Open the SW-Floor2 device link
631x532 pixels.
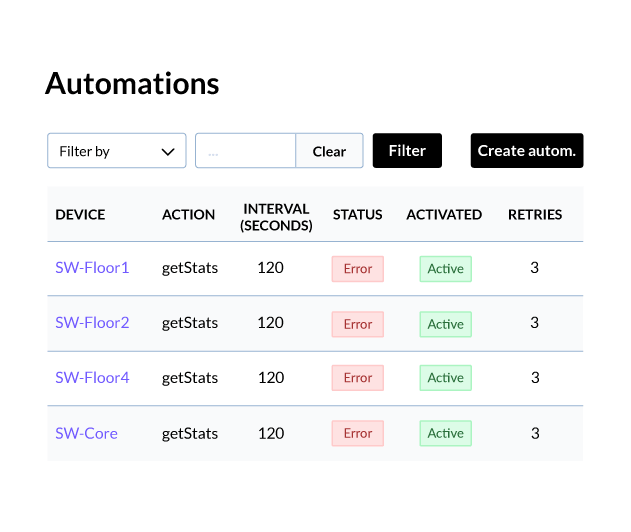click(92, 323)
